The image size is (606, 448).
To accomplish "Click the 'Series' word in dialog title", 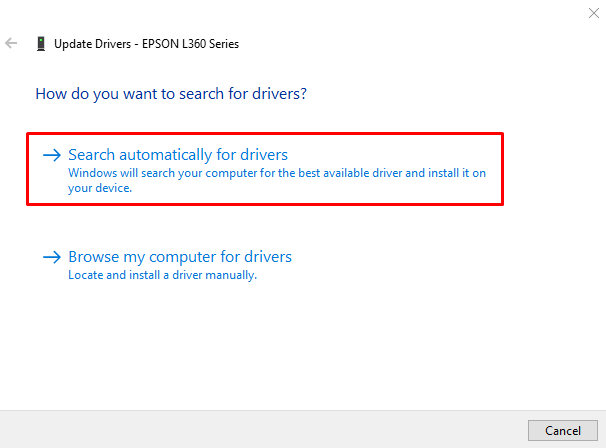I will coord(223,44).
